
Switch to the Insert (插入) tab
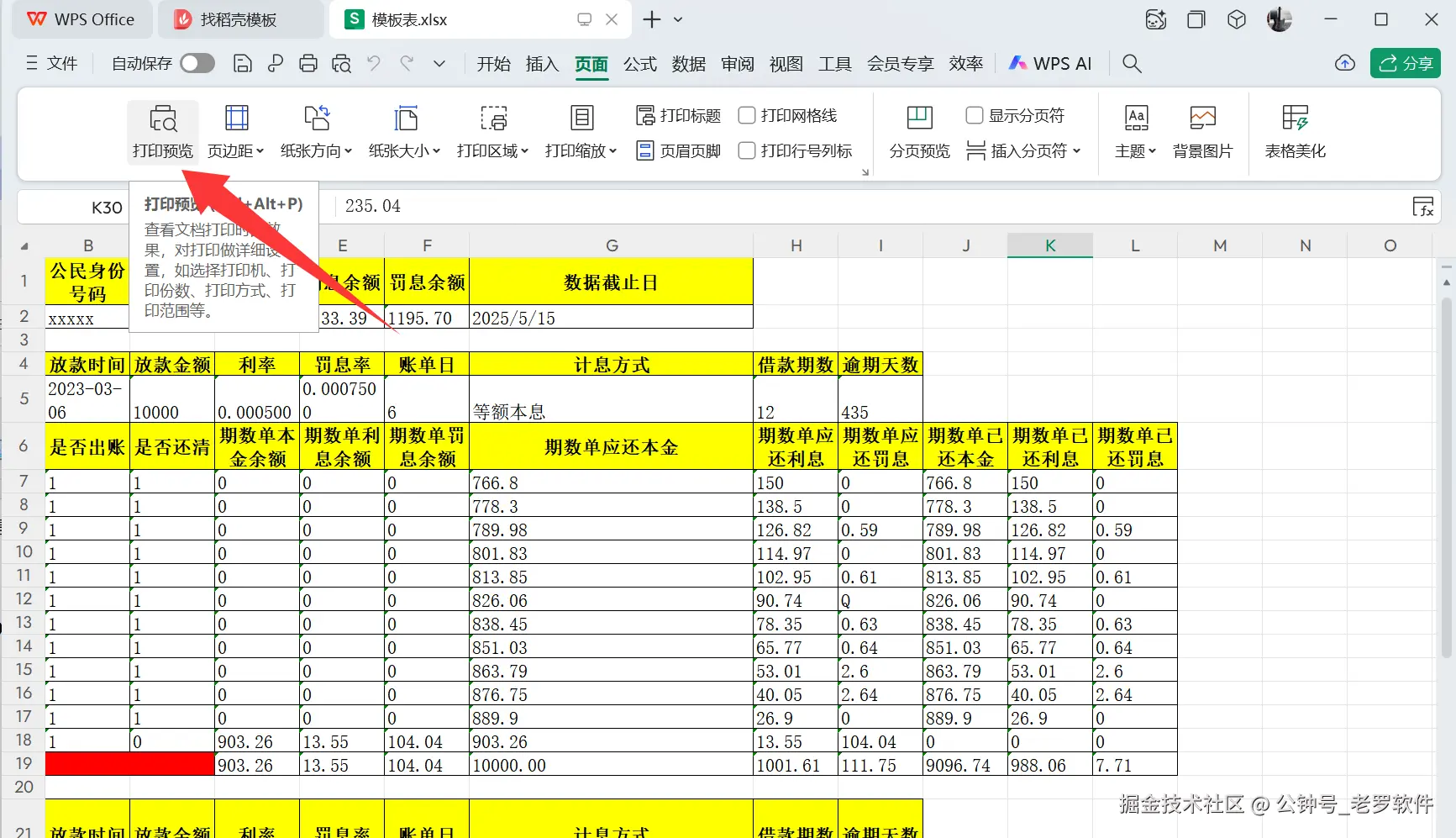click(542, 64)
